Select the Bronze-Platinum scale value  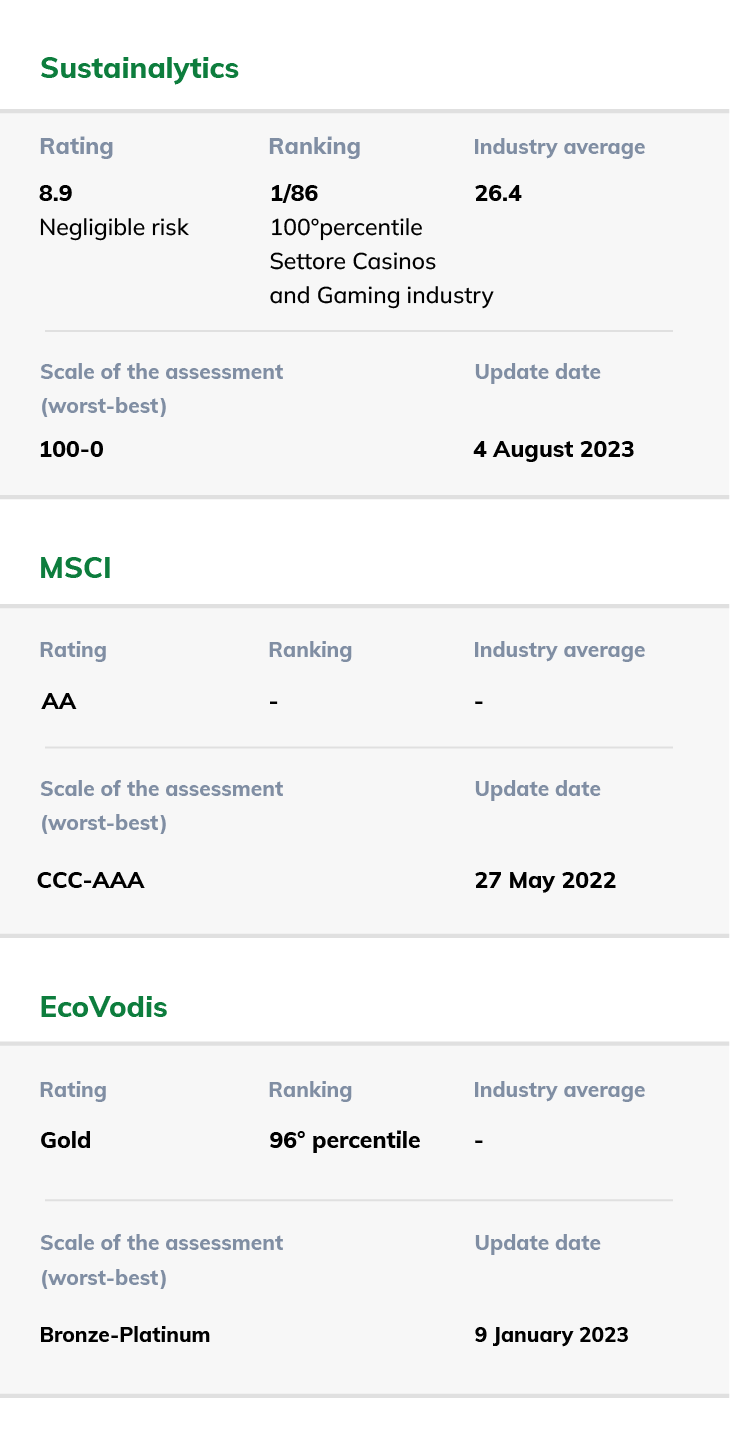125,1334
